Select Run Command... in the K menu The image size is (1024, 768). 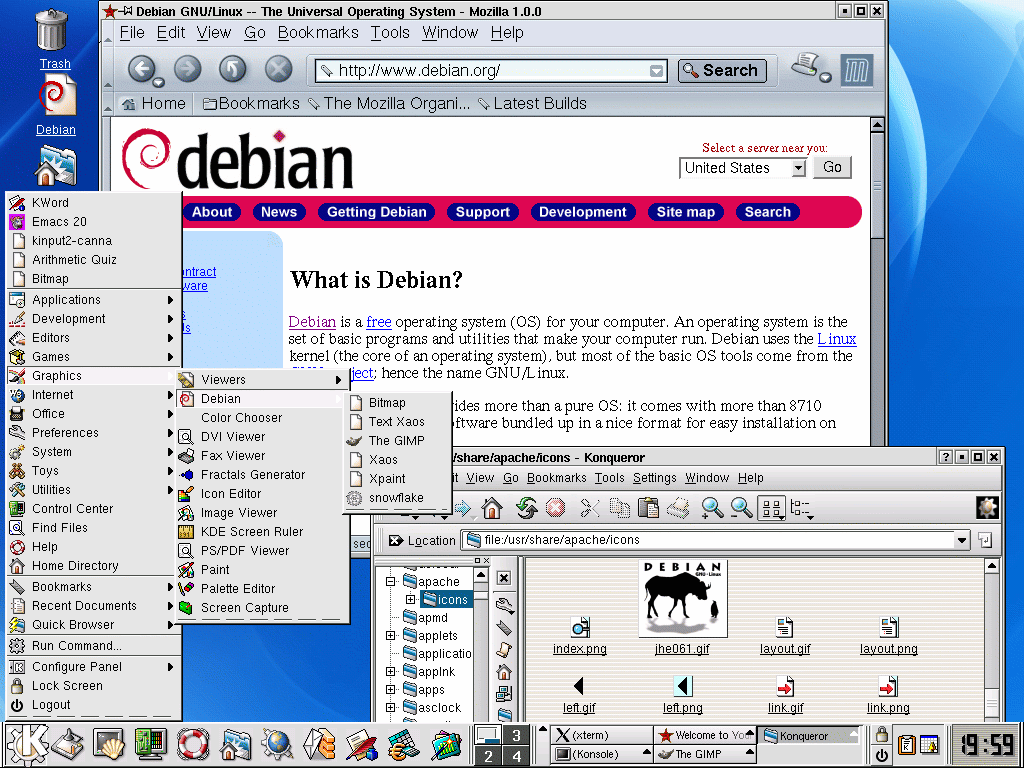point(93,646)
